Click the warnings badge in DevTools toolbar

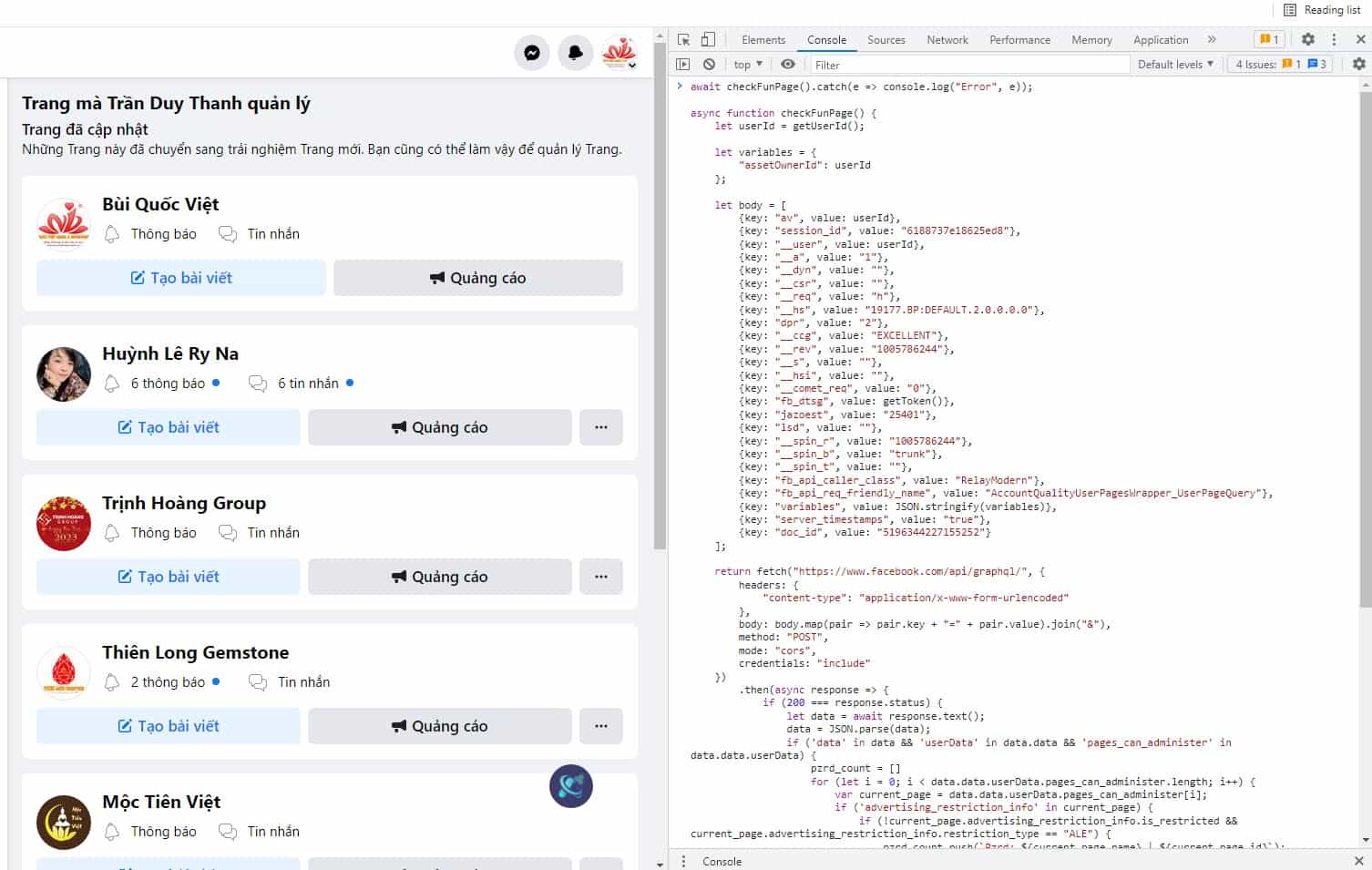(1269, 39)
